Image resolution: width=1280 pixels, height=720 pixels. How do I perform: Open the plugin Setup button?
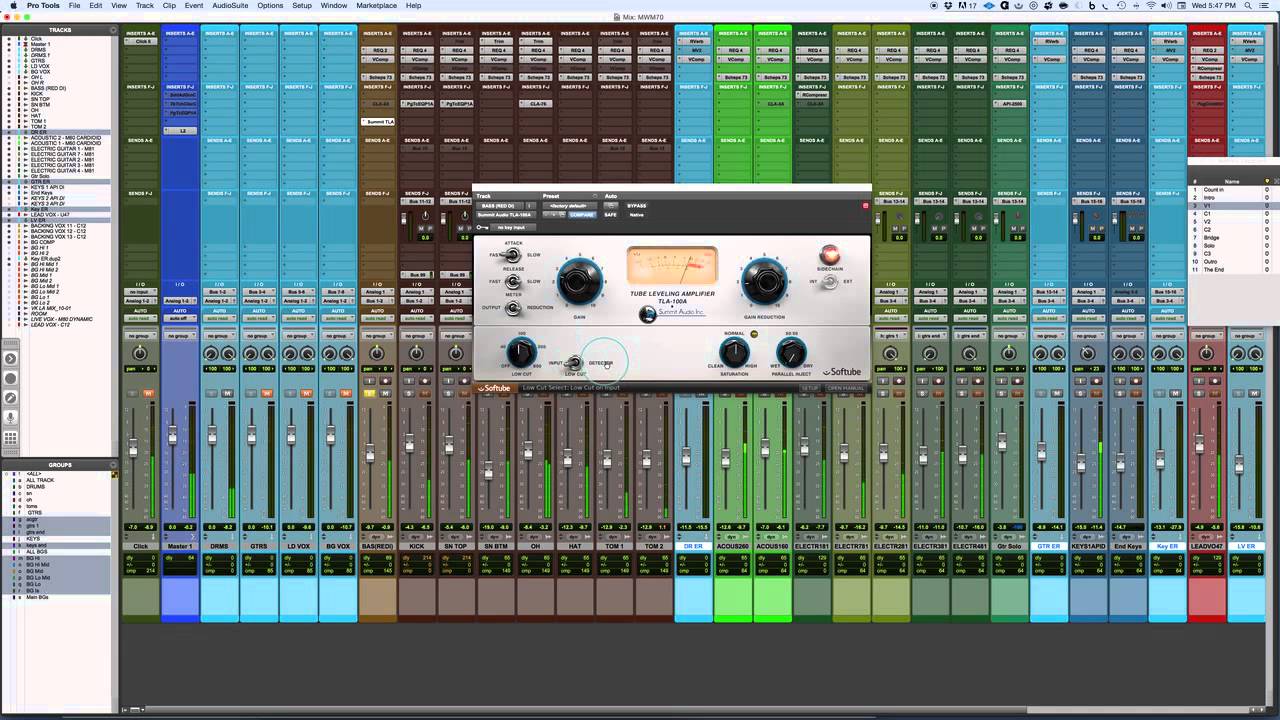809,388
